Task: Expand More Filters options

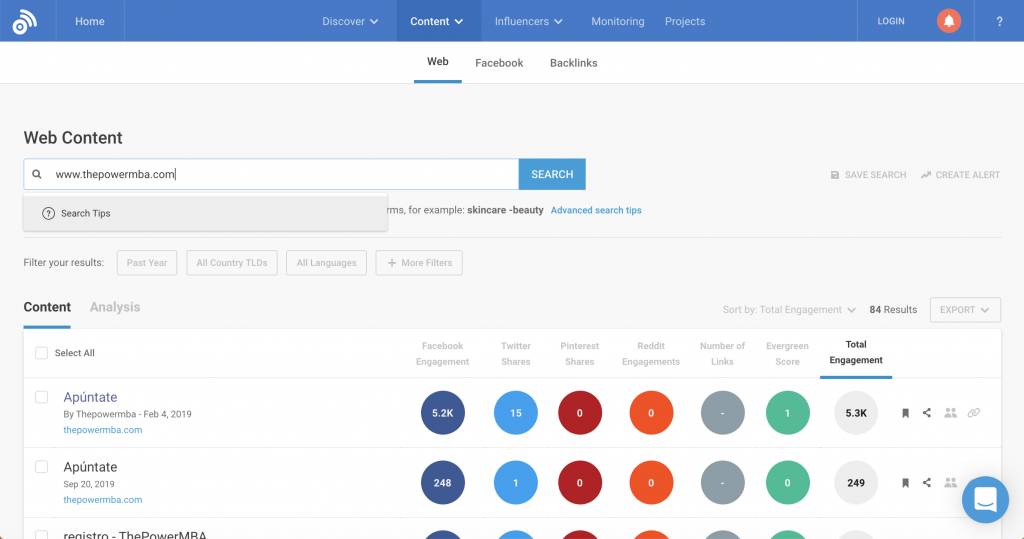Action: point(419,263)
